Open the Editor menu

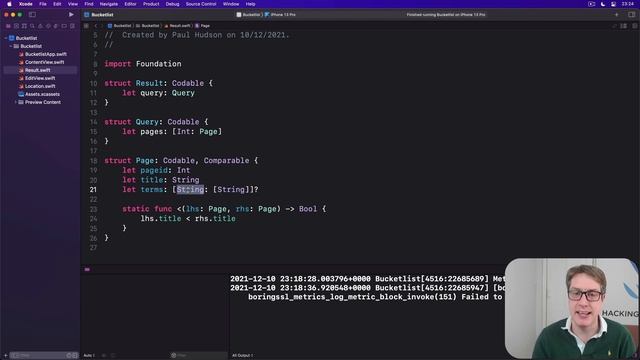[x=130, y=4]
